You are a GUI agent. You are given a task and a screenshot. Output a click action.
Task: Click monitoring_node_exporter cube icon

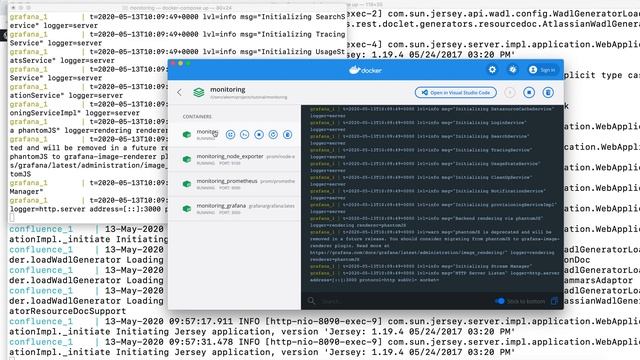click(x=187, y=159)
